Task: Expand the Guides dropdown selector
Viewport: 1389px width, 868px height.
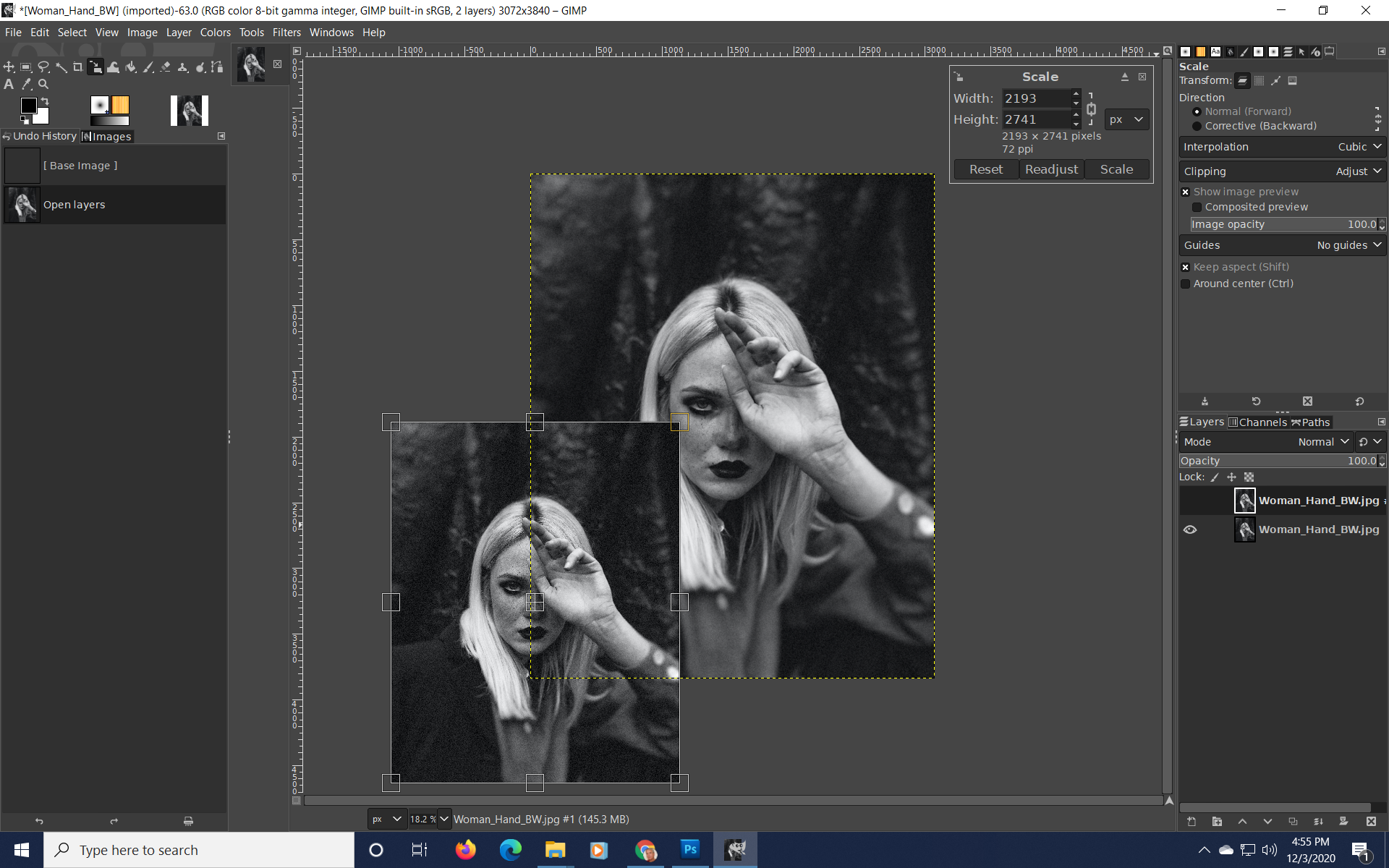Action: coord(1350,244)
